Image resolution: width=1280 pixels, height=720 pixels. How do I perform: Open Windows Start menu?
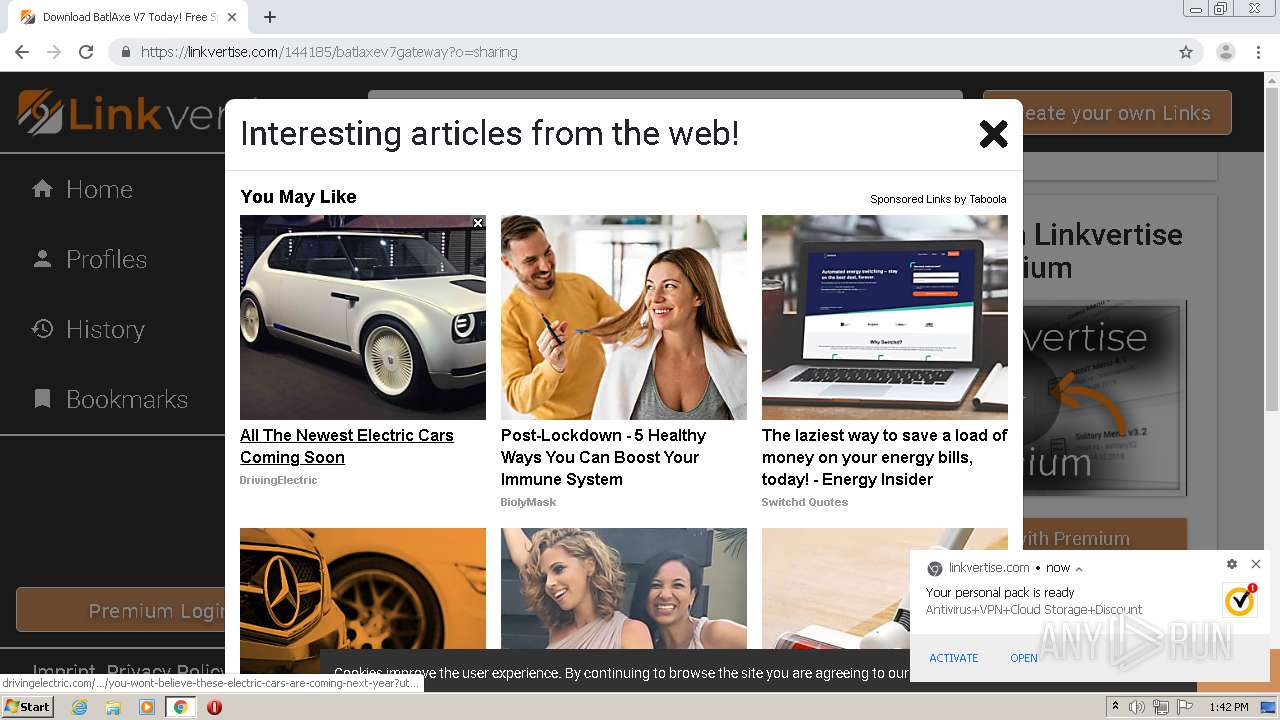[x=27, y=707]
